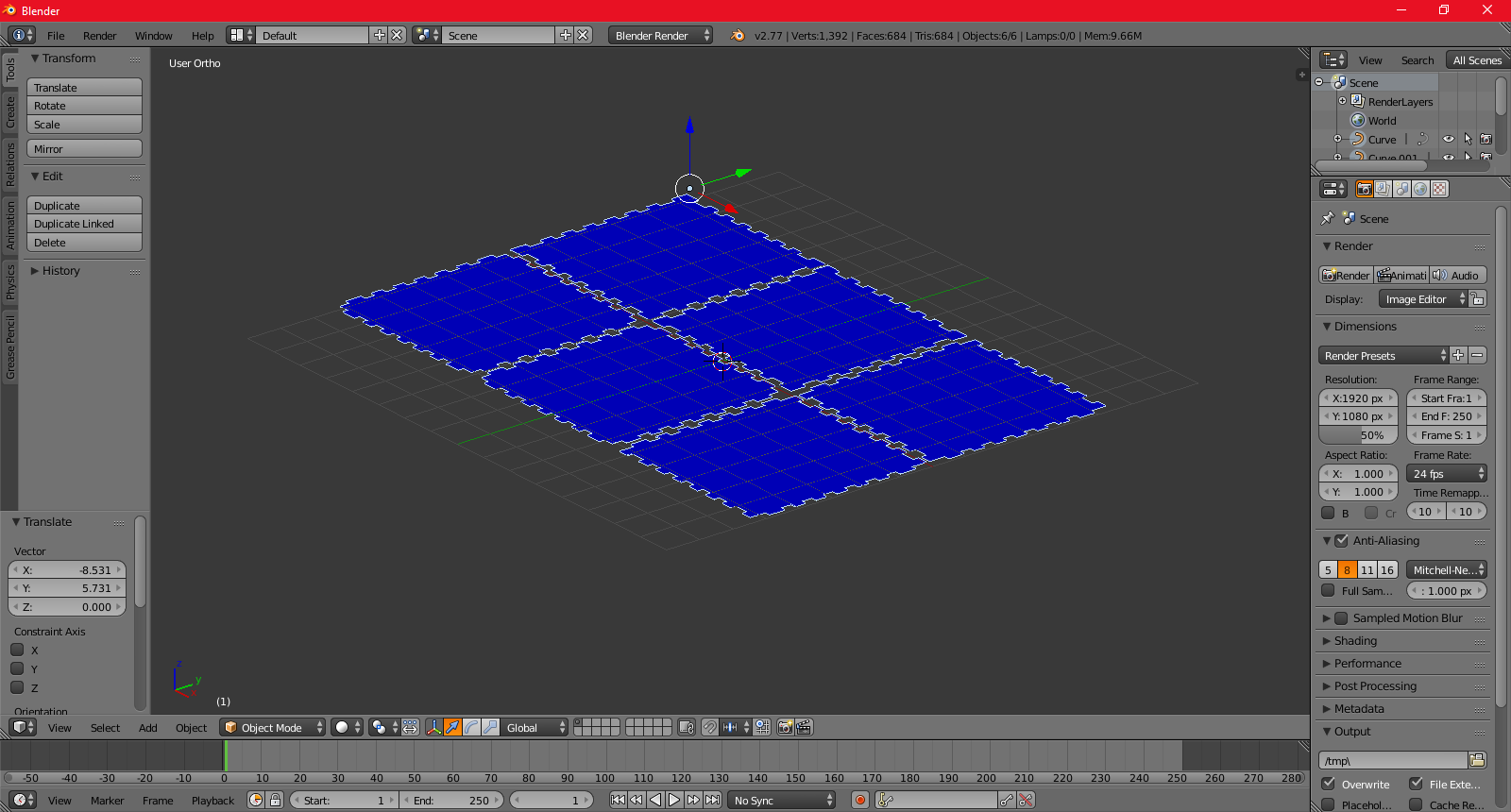Viewport: 1511px width, 812px height.
Task: Click the use preview range clock icon
Action: pyautogui.click(x=256, y=800)
